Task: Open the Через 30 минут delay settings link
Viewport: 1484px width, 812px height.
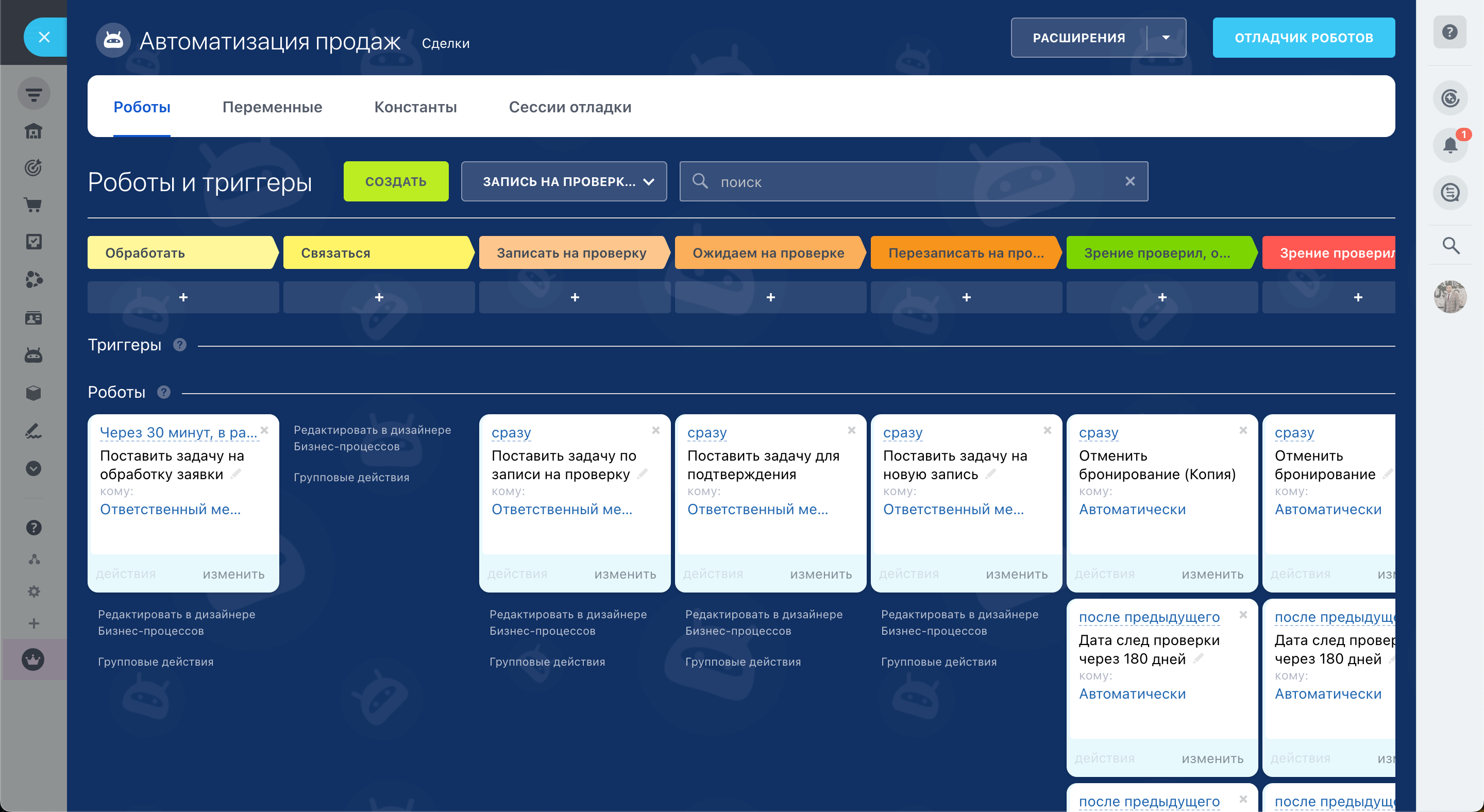Action: point(178,432)
